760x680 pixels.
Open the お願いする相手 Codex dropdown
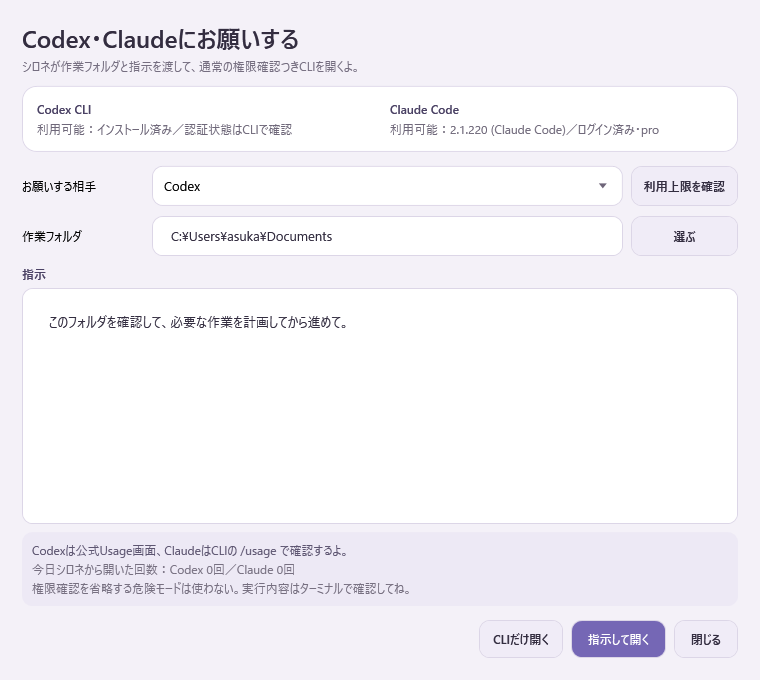[387, 186]
